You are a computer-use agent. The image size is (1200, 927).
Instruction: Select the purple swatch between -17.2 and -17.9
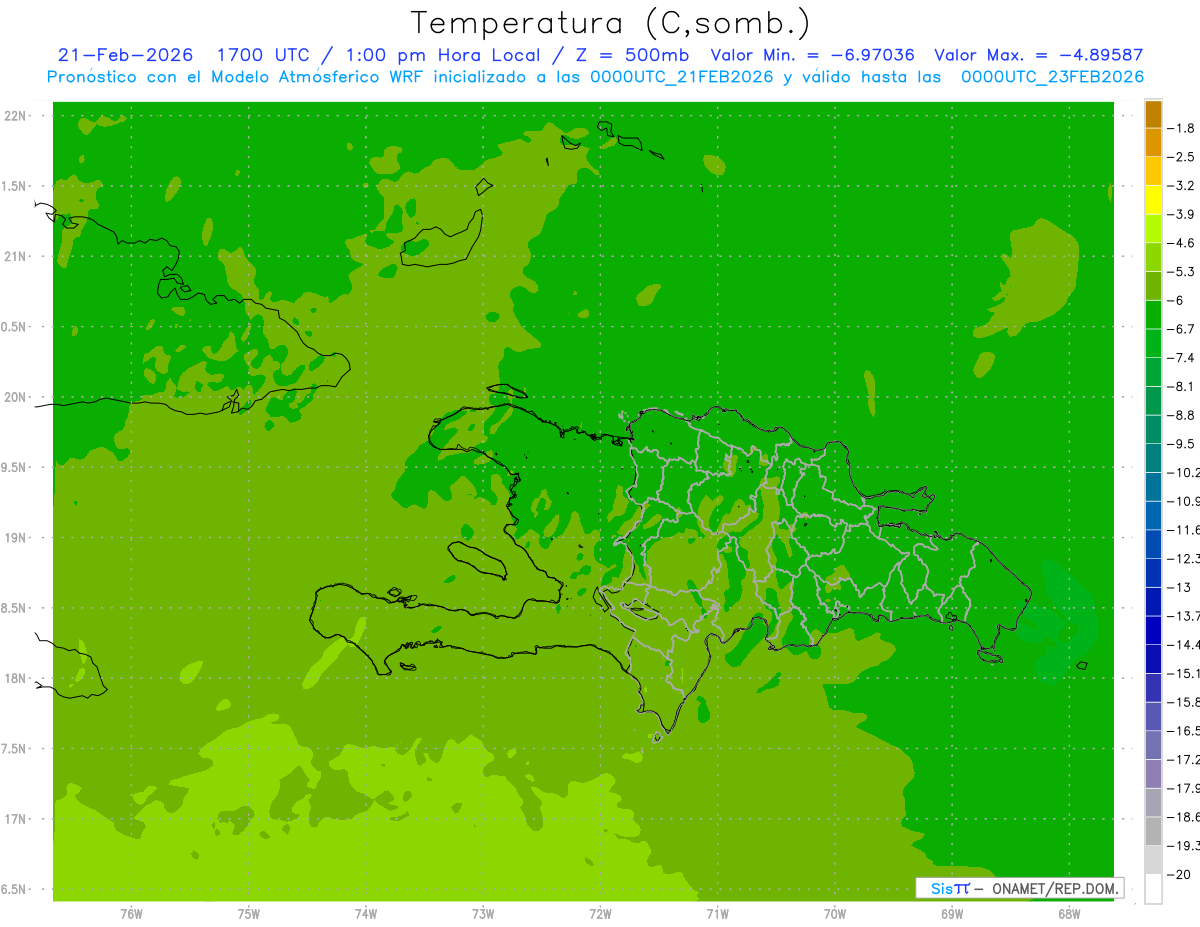coord(1153,773)
